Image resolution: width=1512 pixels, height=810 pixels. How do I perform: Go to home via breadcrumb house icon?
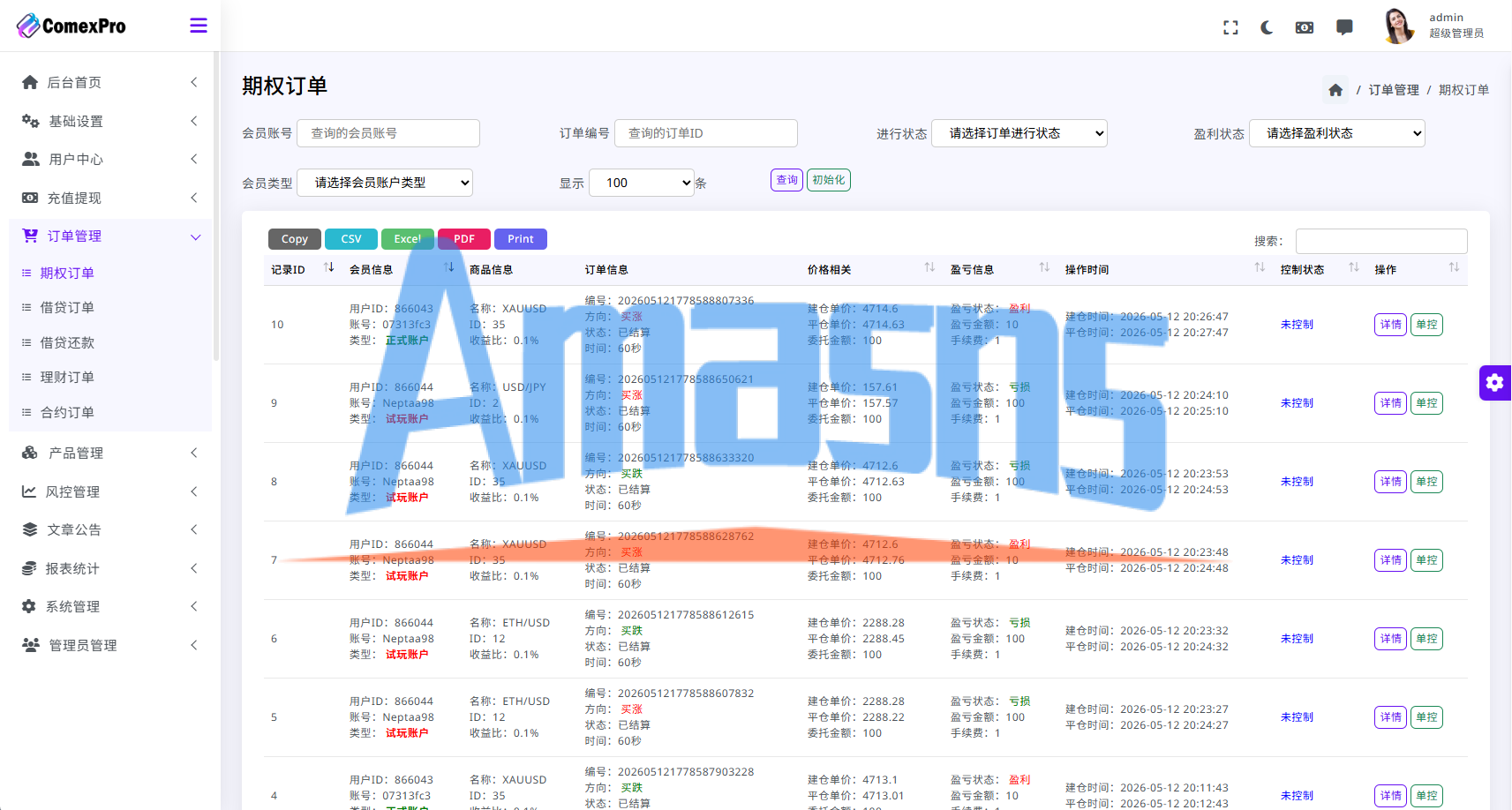[x=1335, y=90]
